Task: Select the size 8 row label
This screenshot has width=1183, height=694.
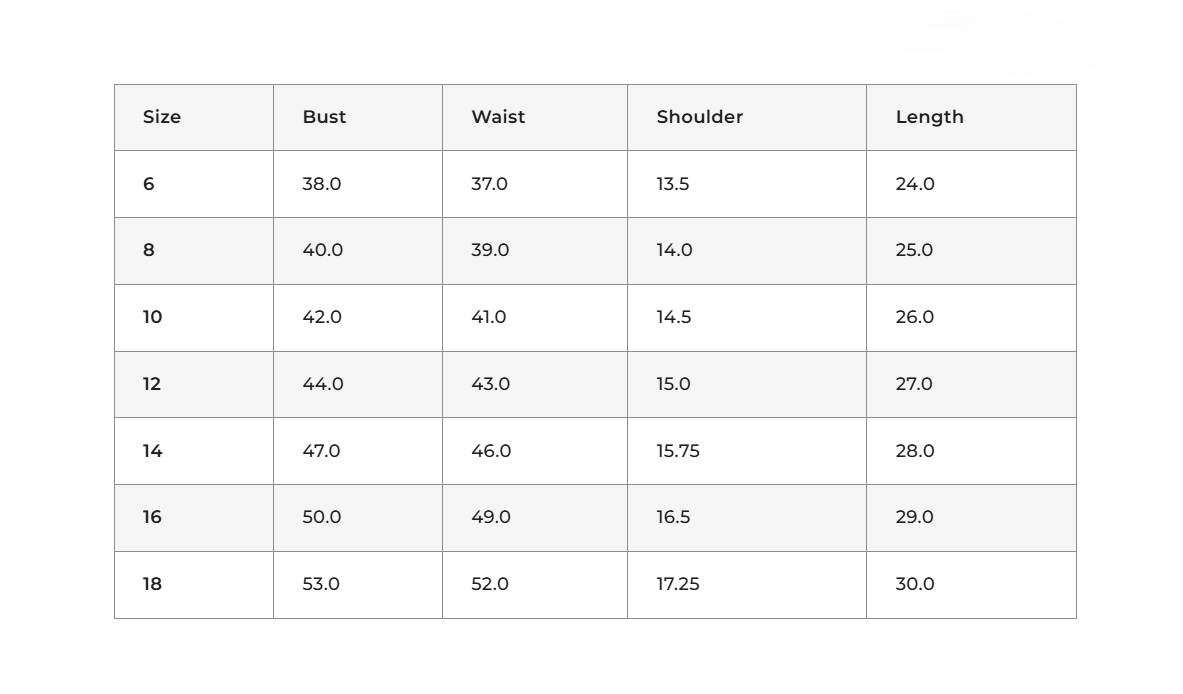Action: tap(149, 250)
